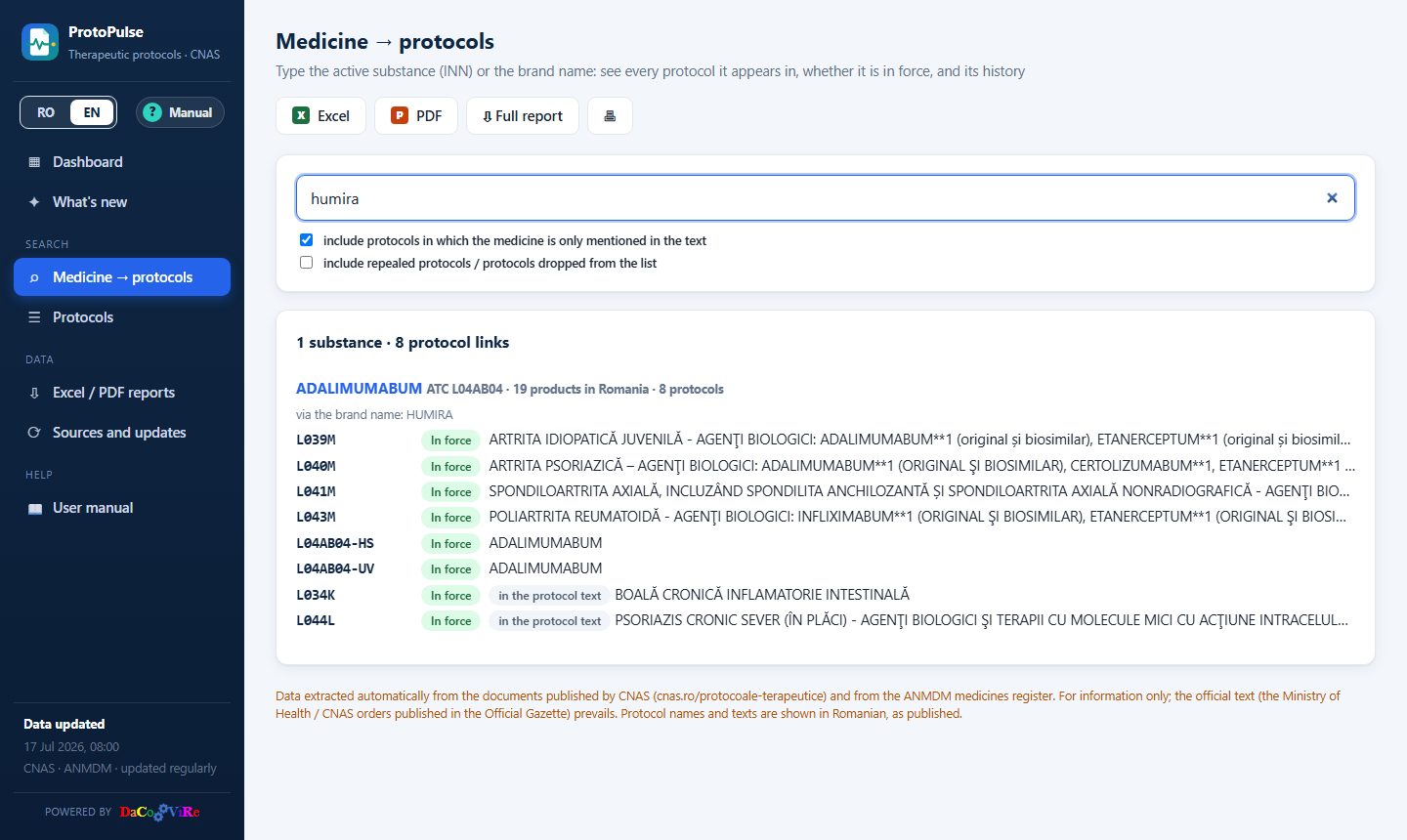This screenshot has width=1407, height=840.
Task: Clear the humira search text
Action: pos(1332,198)
